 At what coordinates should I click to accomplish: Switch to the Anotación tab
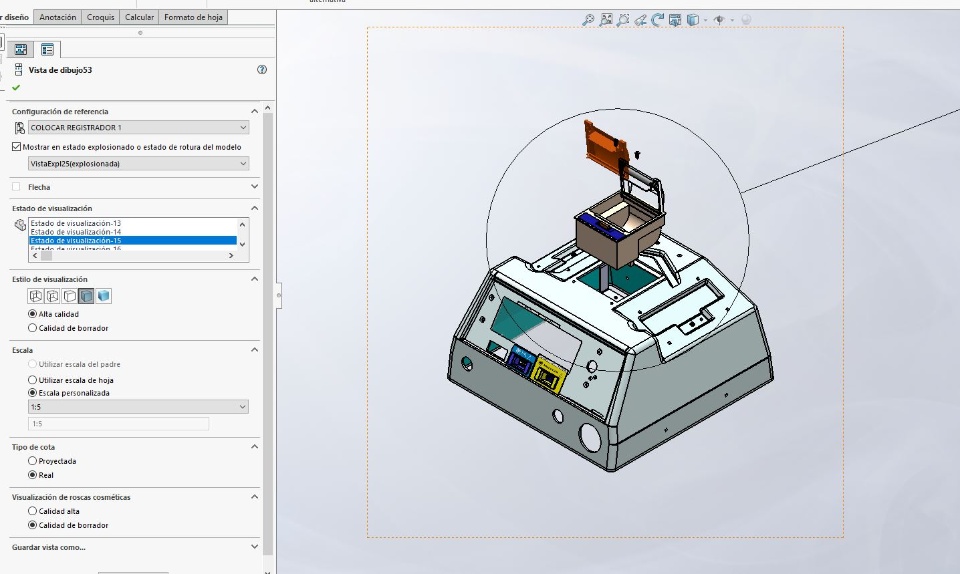click(58, 17)
